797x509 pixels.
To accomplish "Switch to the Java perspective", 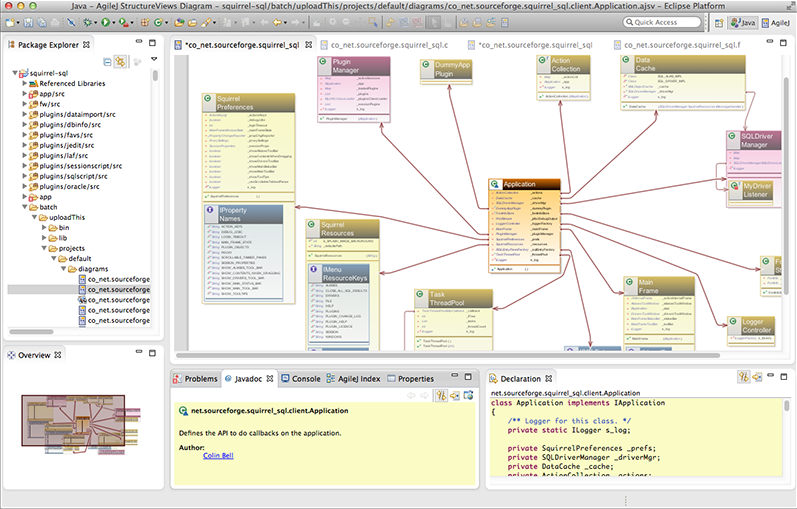I will (743, 23).
